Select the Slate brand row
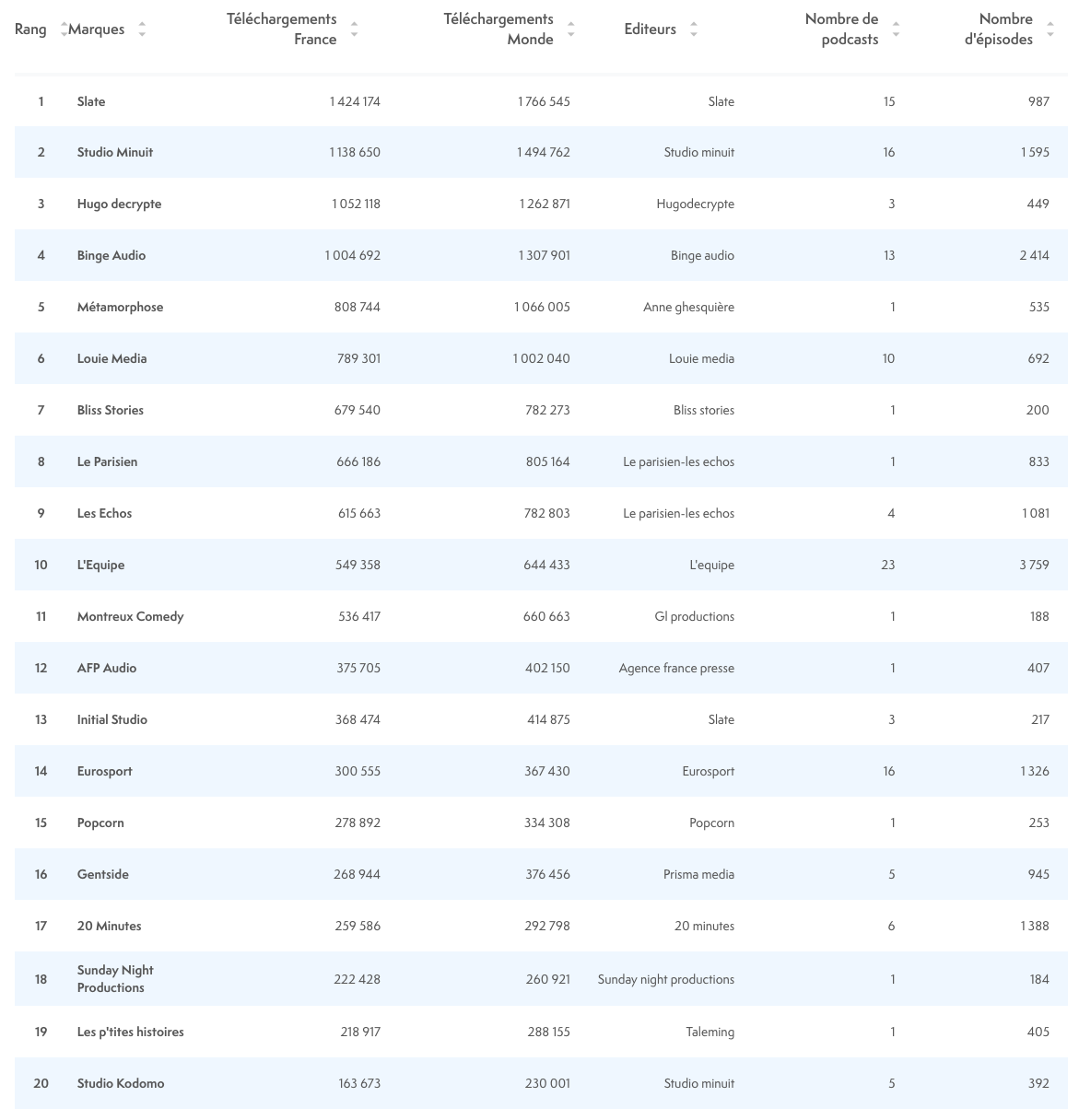1079x1120 pixels. (91, 101)
